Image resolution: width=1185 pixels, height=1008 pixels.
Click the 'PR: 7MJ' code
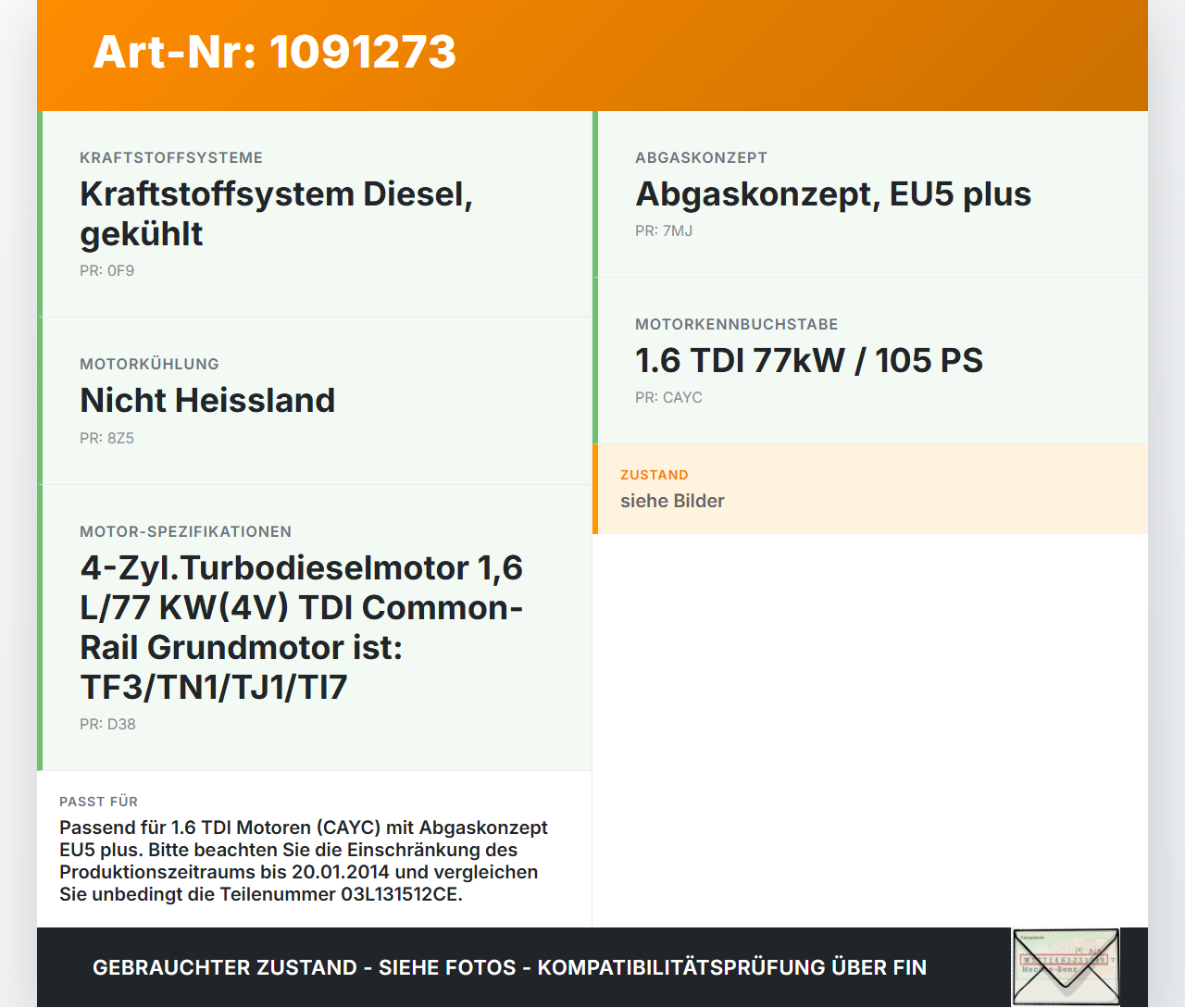point(664,231)
